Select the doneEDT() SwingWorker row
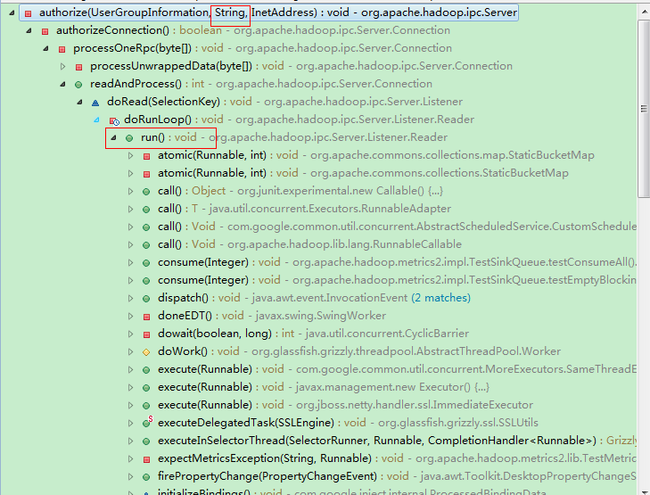This screenshot has width=650, height=495. pos(272,315)
